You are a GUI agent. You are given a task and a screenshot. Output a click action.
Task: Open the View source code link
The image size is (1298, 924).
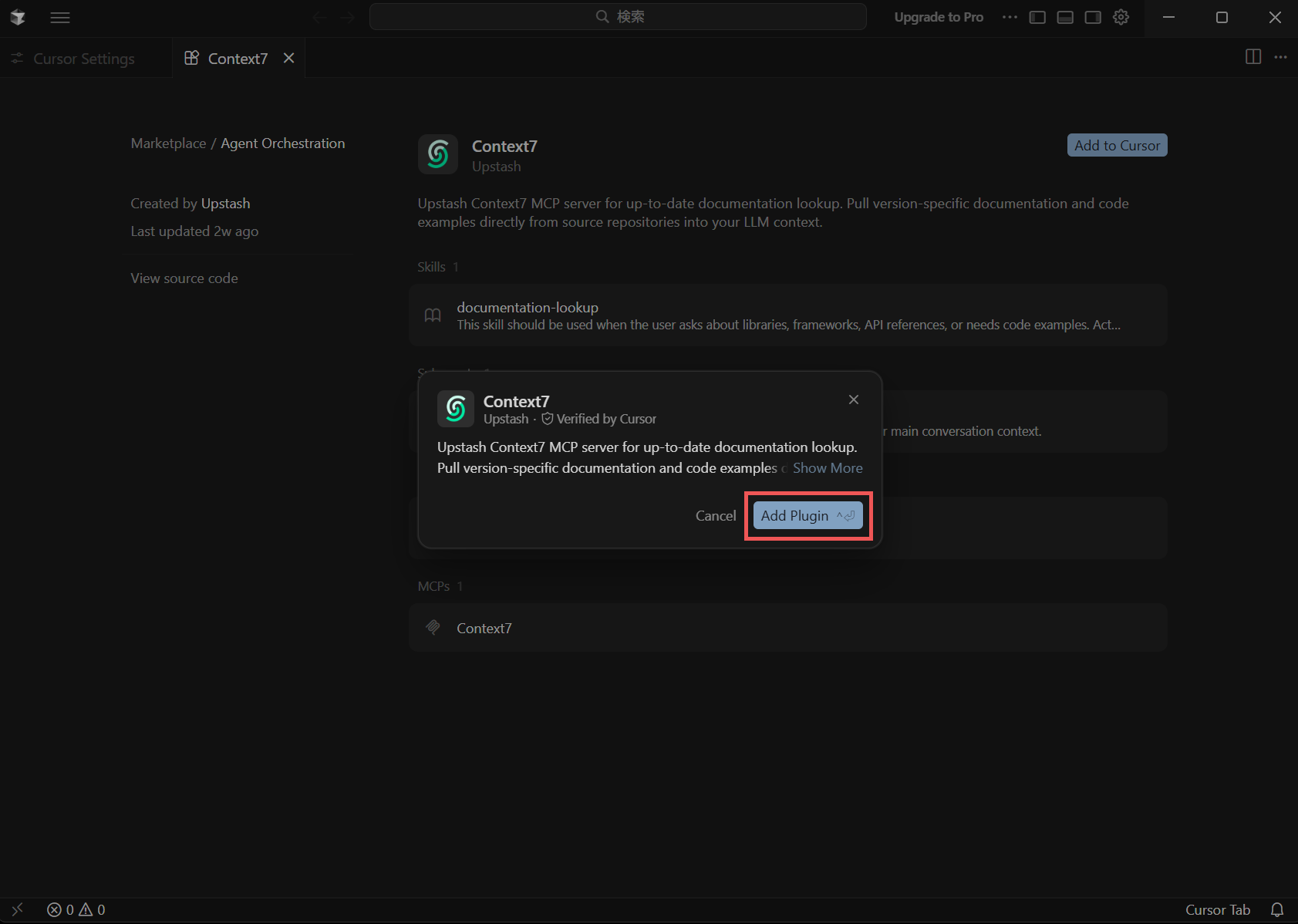pyautogui.click(x=184, y=278)
